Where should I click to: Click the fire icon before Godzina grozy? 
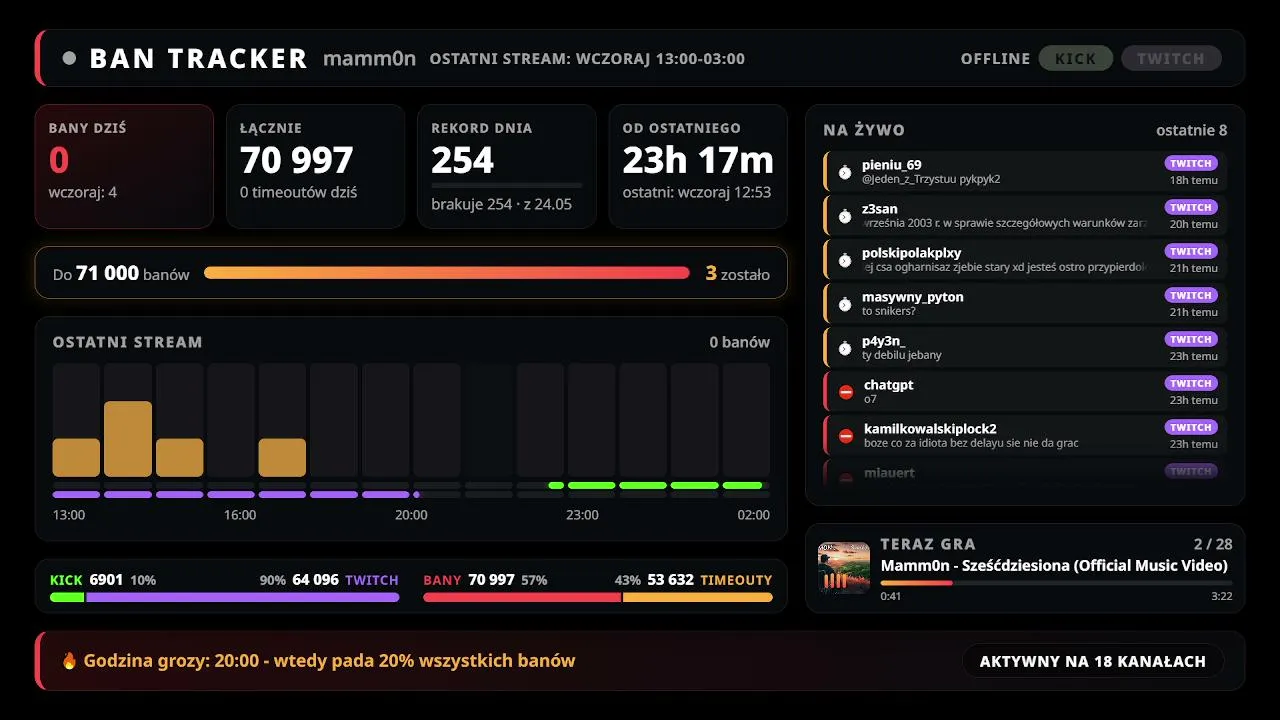click(69, 661)
